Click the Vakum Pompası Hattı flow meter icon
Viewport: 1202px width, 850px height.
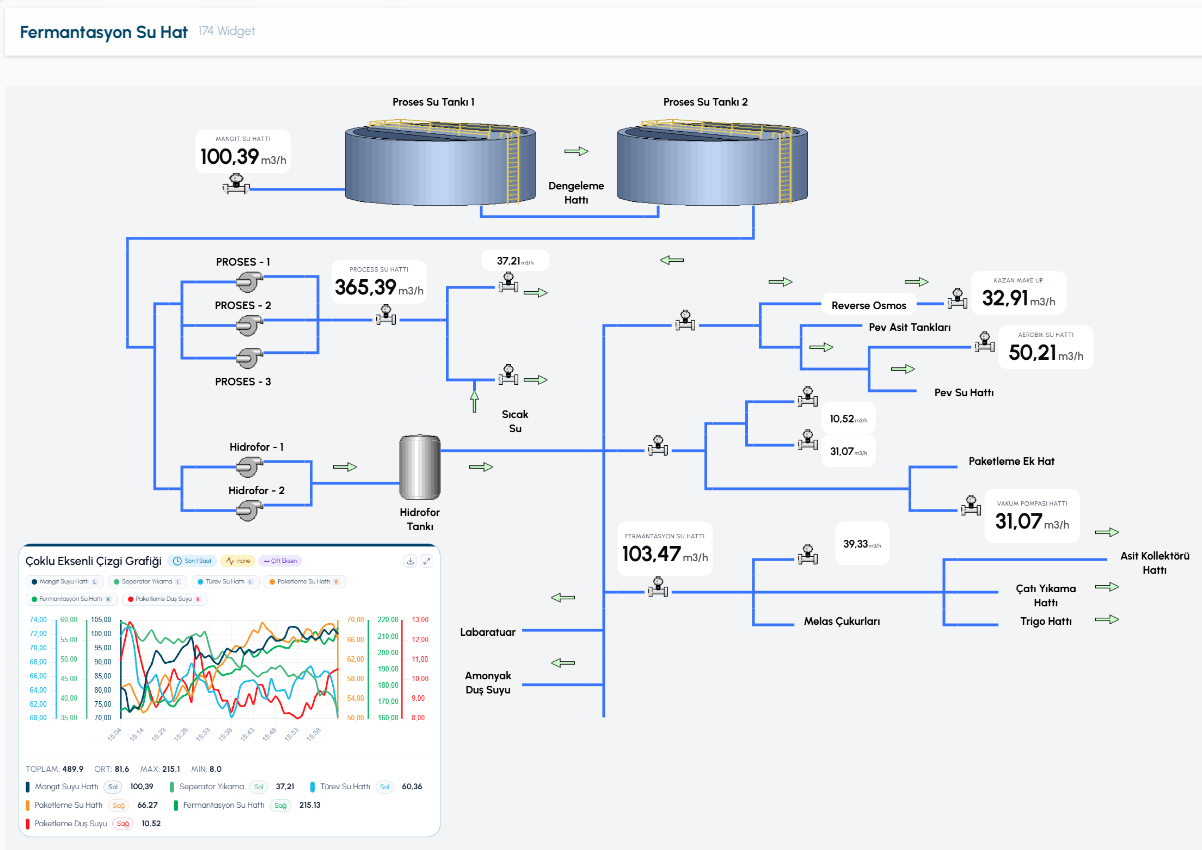968,505
